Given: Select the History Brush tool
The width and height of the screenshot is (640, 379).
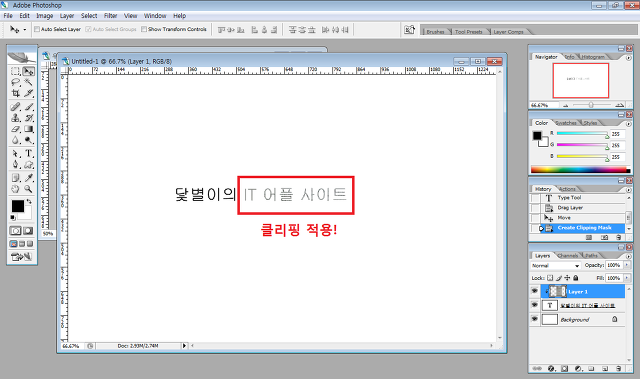Looking at the screenshot, I should (28, 118).
